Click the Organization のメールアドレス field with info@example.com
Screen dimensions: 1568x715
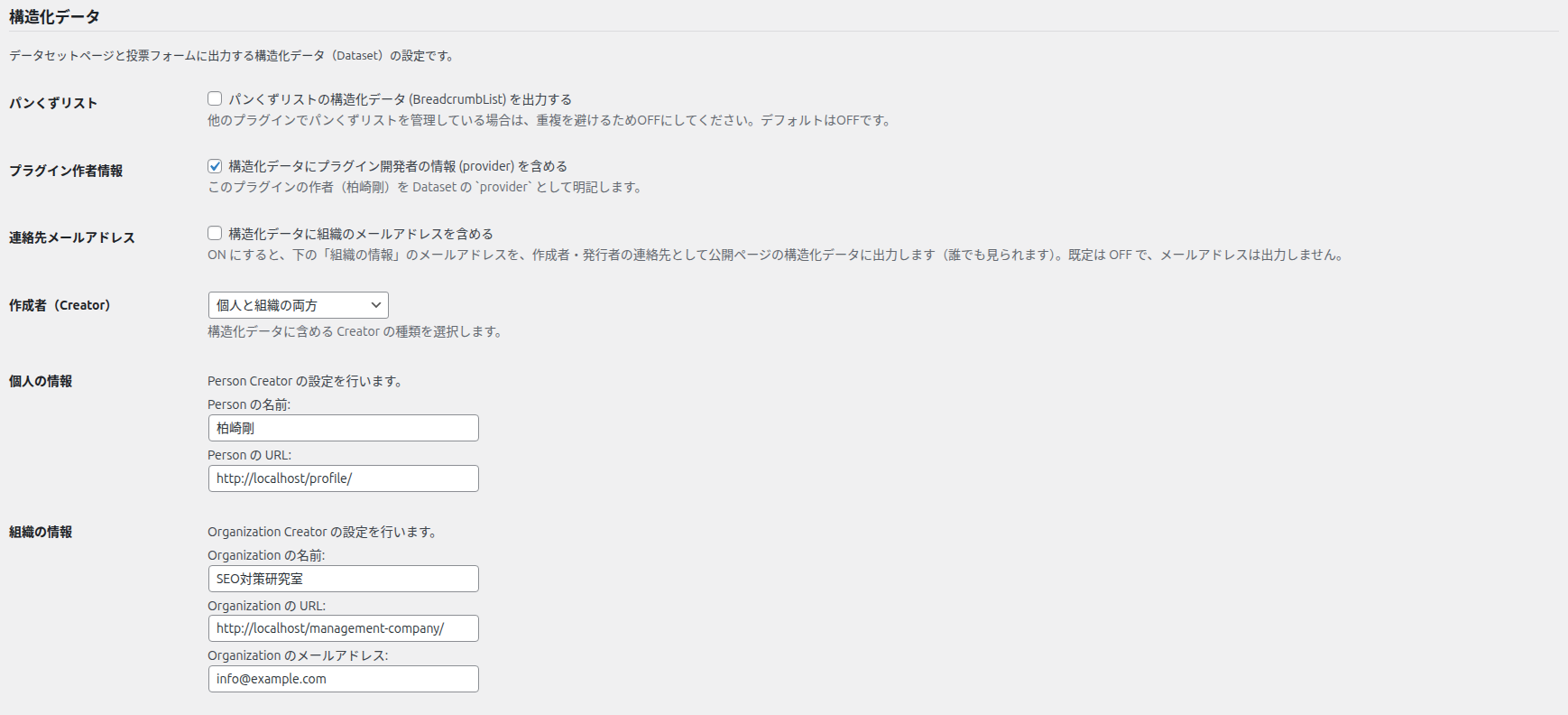coord(344,679)
